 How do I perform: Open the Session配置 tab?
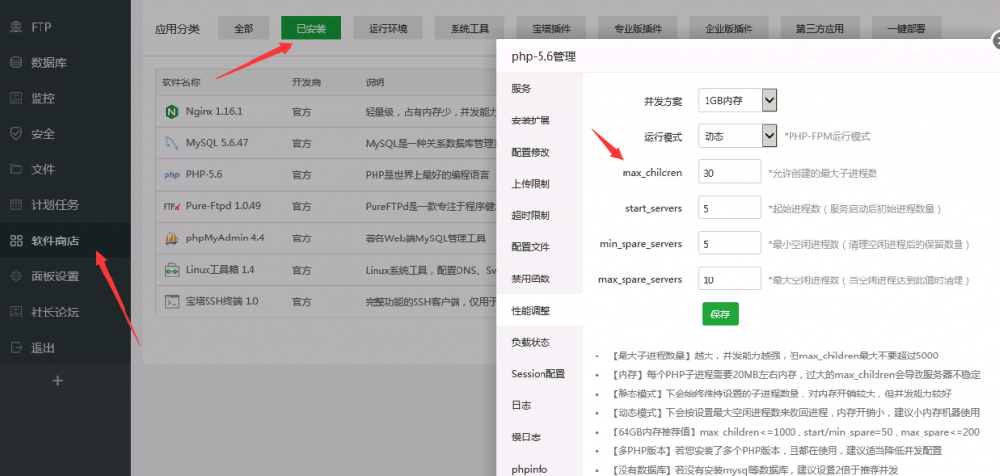[540, 374]
